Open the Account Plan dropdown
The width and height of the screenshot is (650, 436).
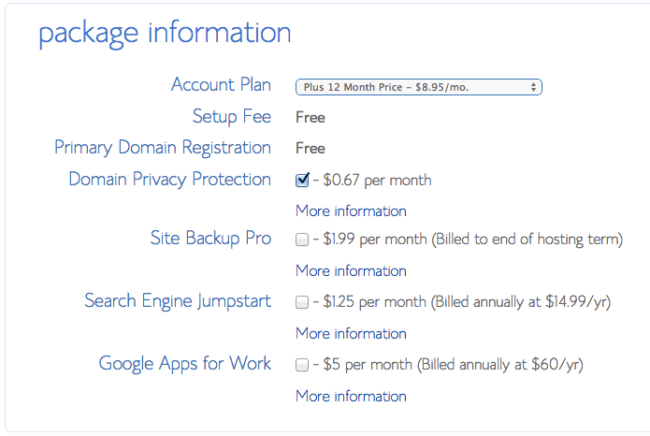(418, 87)
